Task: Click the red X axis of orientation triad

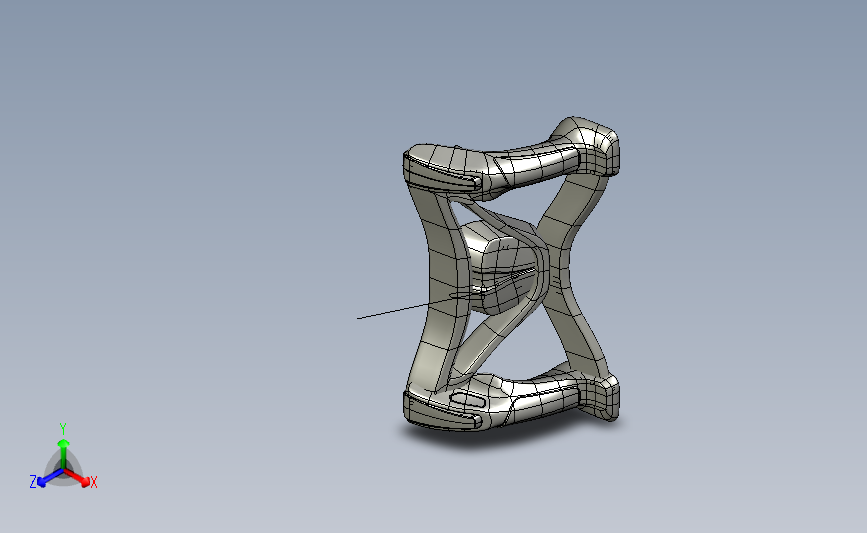Action: [77, 478]
